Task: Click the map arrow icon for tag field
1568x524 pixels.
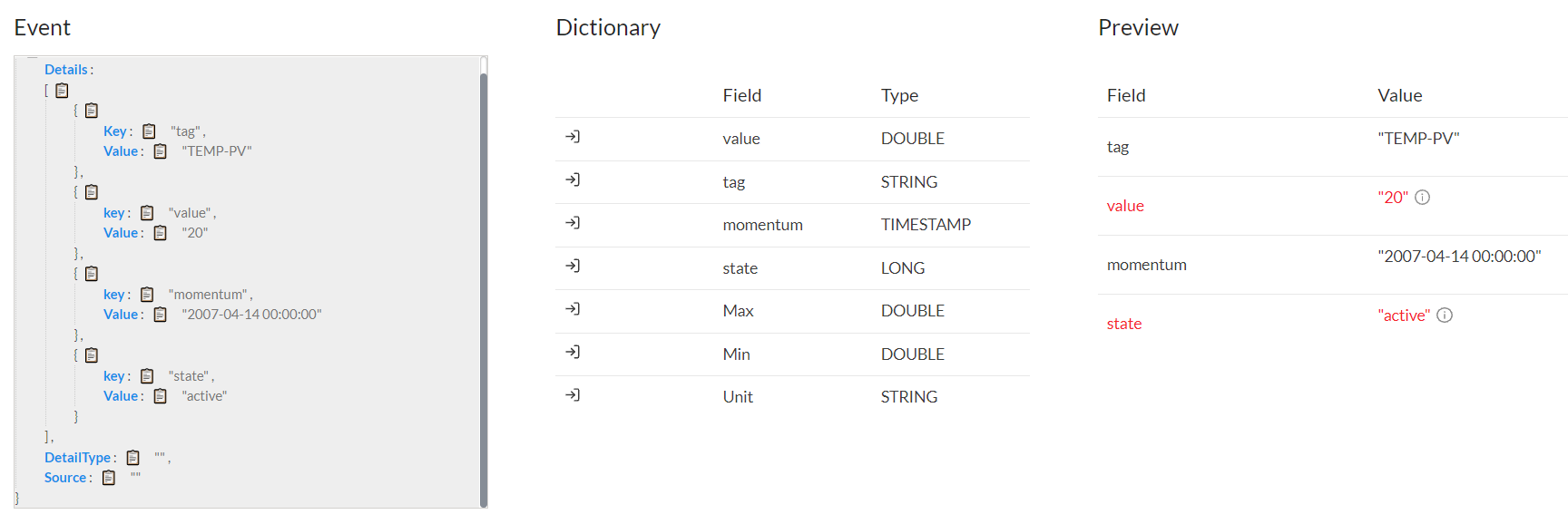Action: pyautogui.click(x=573, y=180)
